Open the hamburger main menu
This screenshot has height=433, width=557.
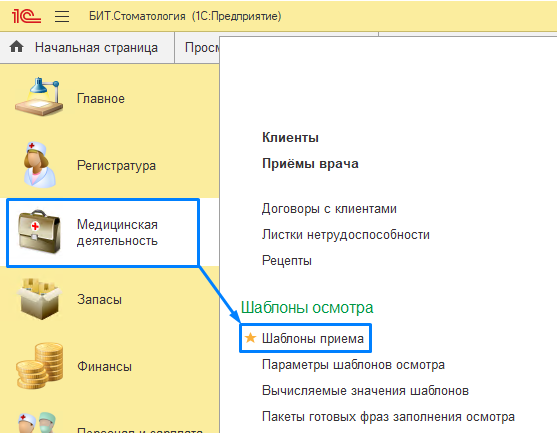coord(62,16)
